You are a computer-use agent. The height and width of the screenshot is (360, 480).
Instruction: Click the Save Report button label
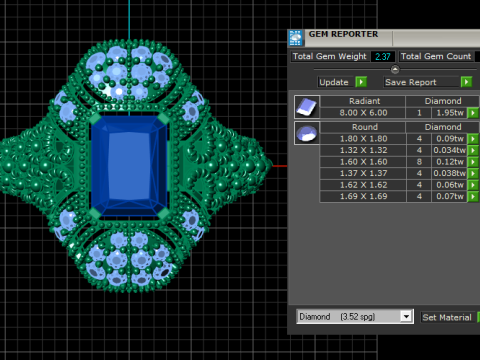411,82
